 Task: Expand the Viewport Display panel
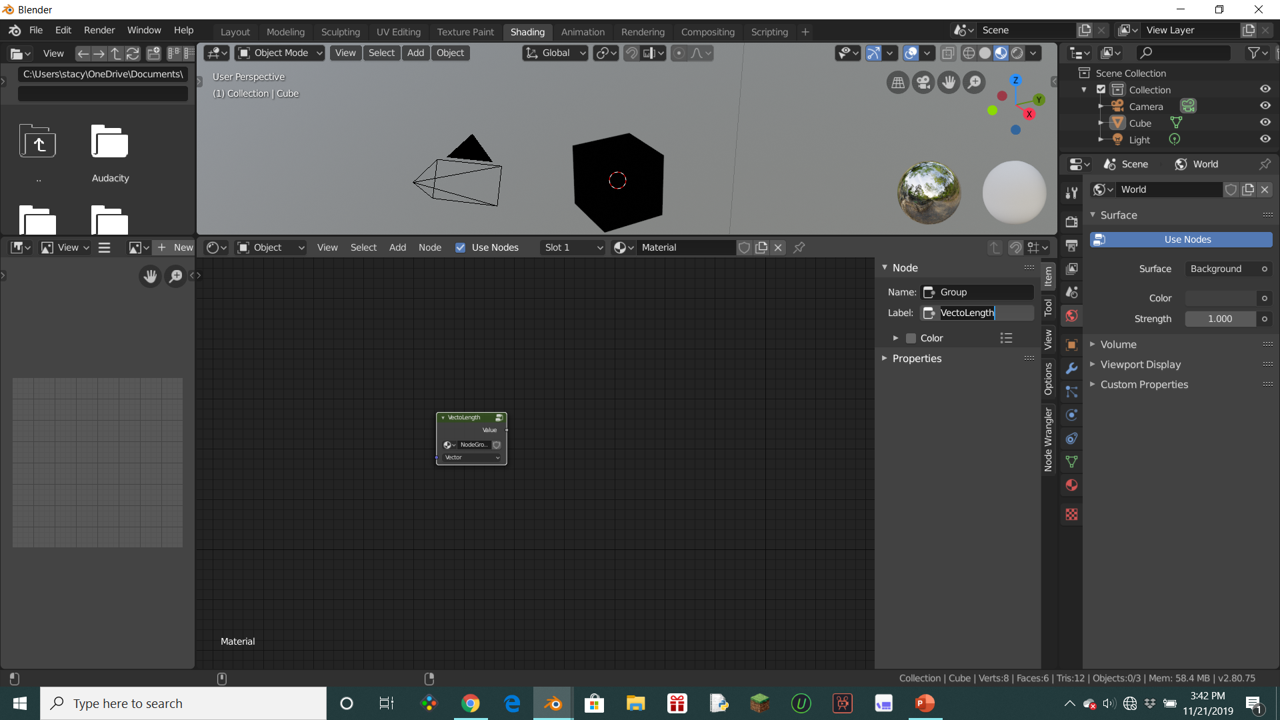pos(1140,364)
